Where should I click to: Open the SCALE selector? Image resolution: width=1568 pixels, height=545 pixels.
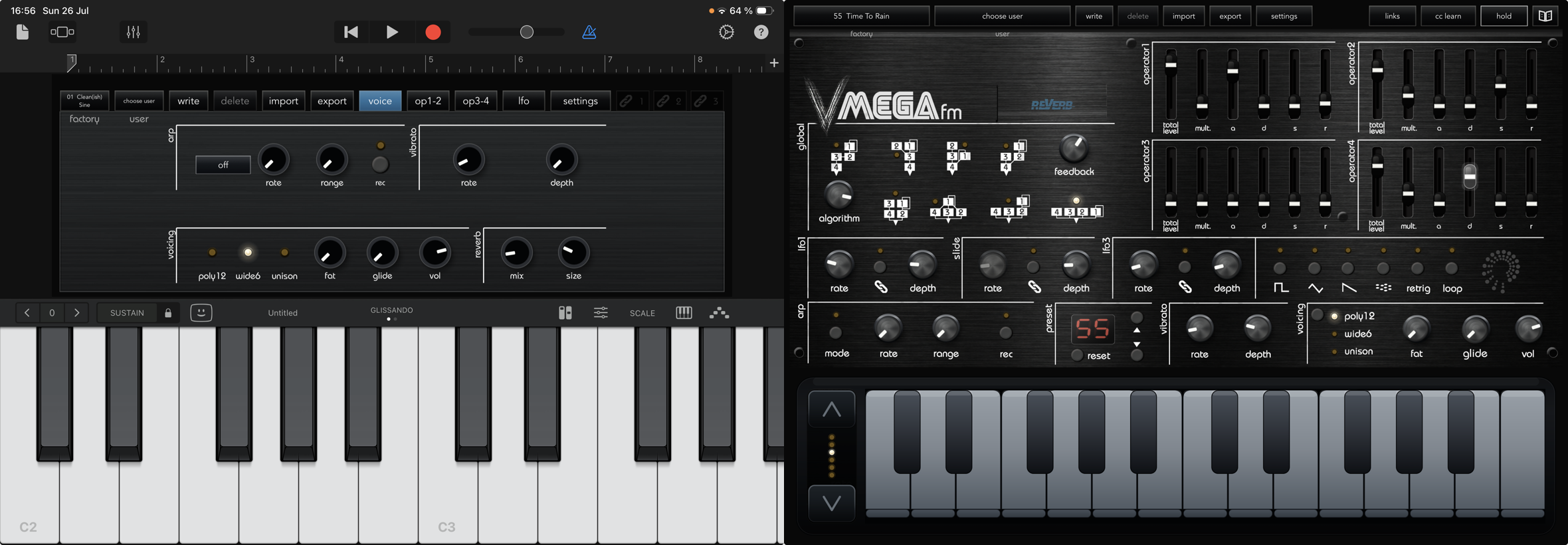coord(642,313)
